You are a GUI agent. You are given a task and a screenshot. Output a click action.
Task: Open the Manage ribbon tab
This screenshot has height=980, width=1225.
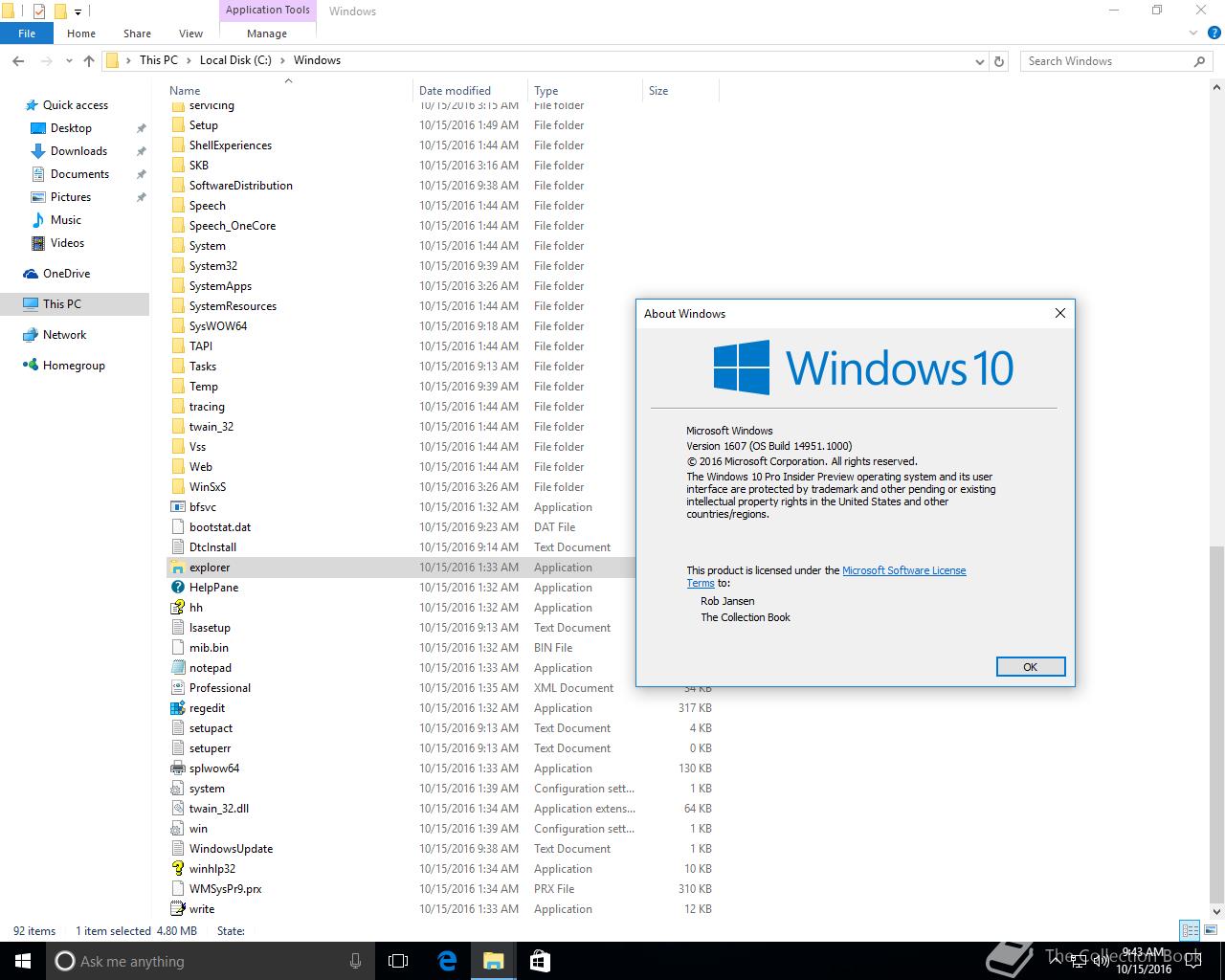(267, 33)
